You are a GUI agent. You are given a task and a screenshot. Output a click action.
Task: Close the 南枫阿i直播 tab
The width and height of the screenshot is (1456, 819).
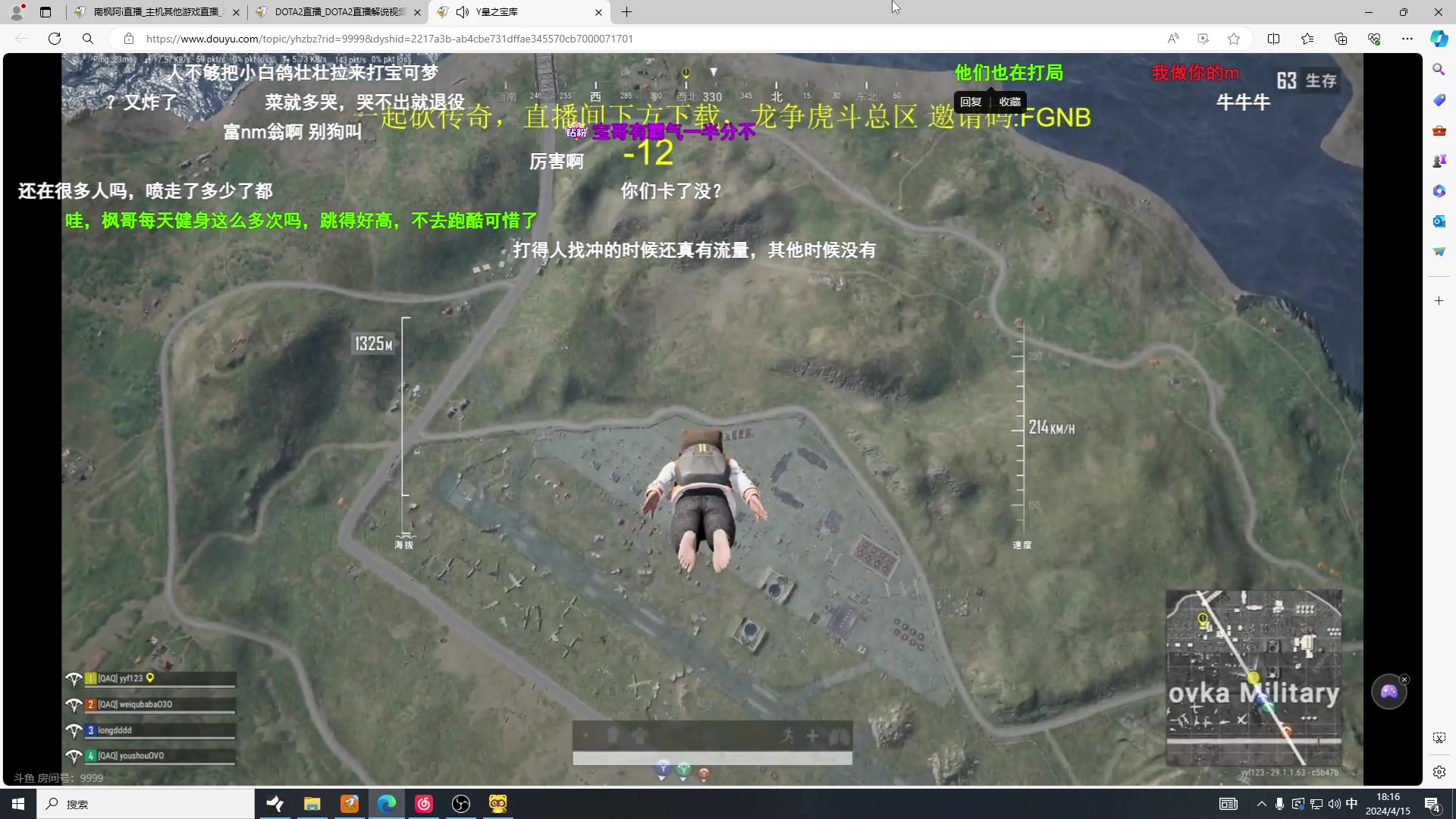[x=236, y=12]
